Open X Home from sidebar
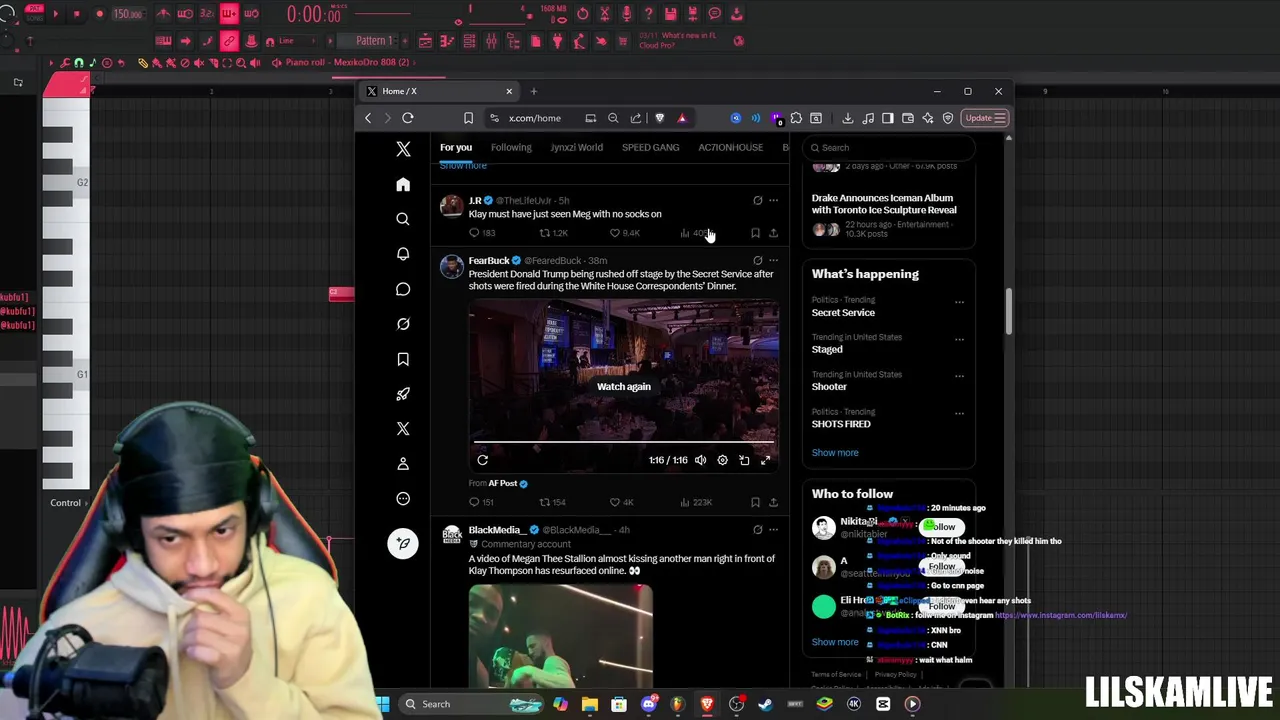The image size is (1280, 720). 403,184
